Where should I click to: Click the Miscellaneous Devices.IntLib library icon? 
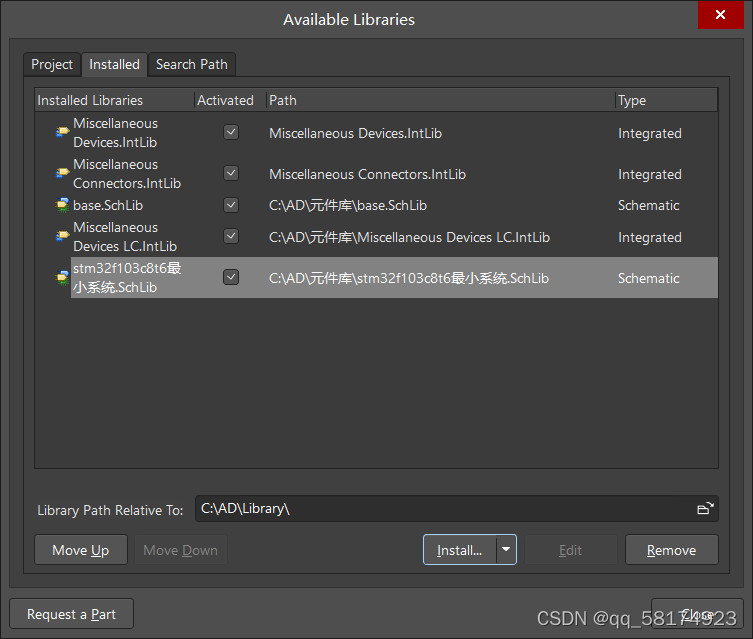click(x=62, y=133)
